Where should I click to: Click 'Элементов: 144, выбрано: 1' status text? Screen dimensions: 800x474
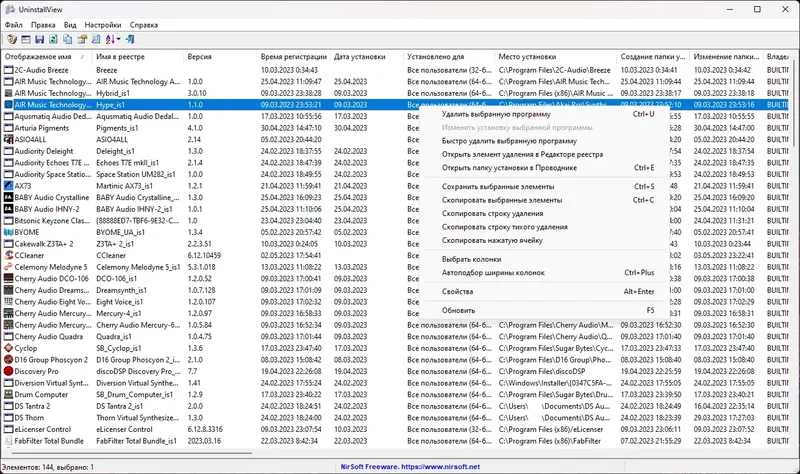tap(48, 467)
